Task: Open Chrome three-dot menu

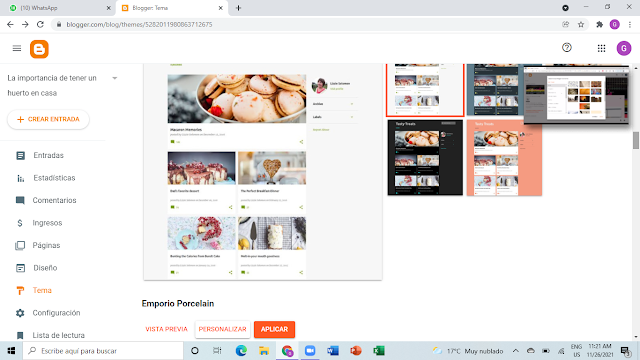Action: point(630,24)
